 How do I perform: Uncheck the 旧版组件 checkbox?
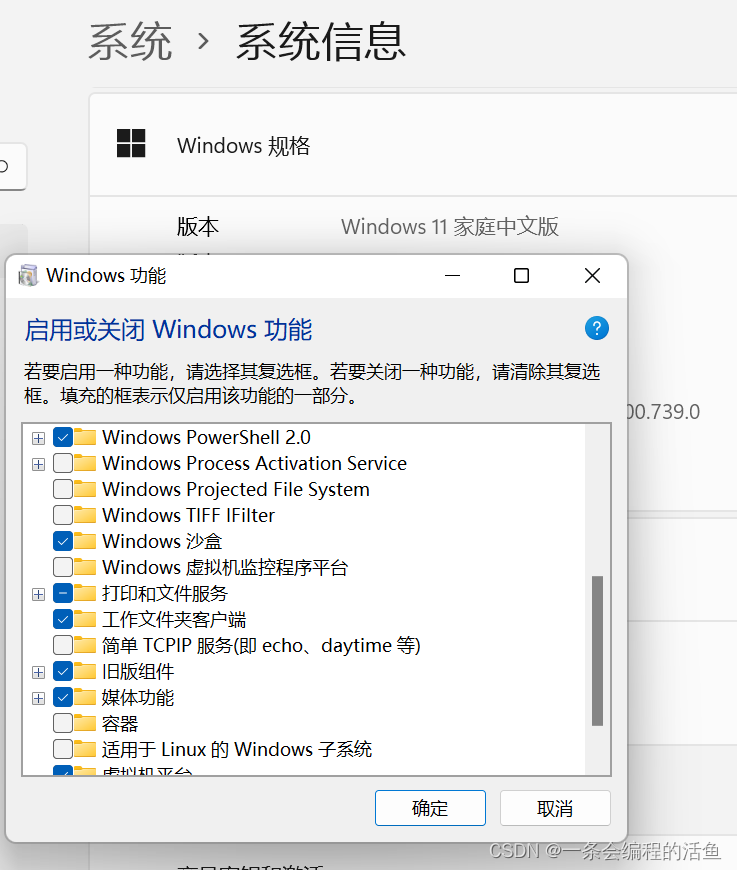(x=63, y=671)
